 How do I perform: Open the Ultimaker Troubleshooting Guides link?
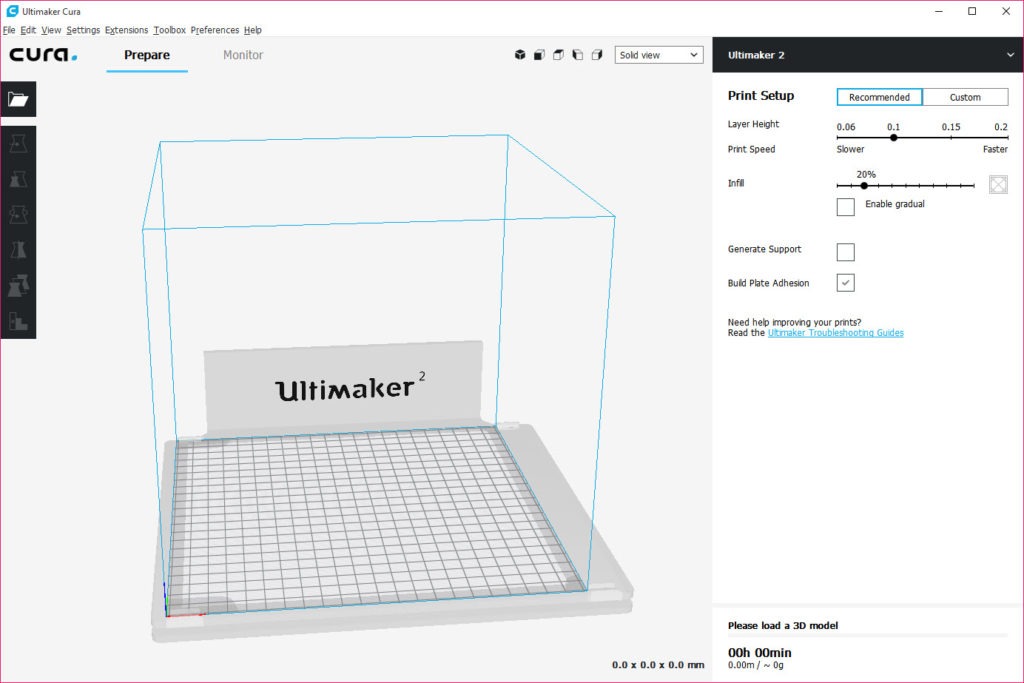[x=835, y=333]
